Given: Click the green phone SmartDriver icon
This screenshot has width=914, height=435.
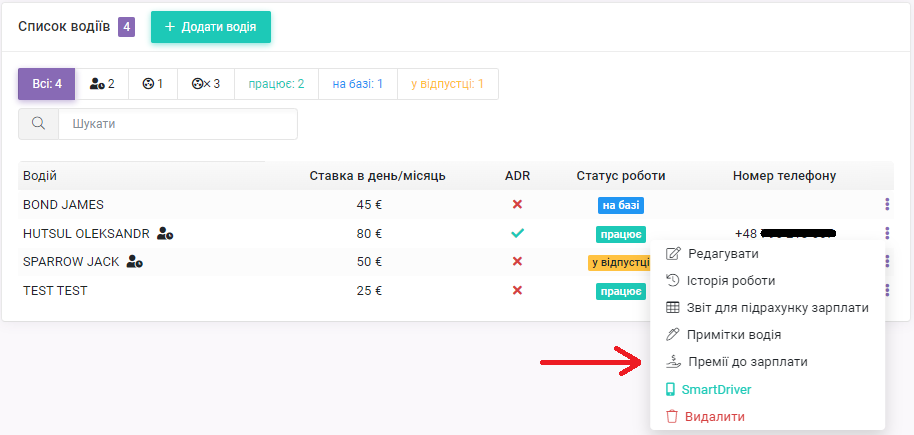Looking at the screenshot, I should (670, 390).
